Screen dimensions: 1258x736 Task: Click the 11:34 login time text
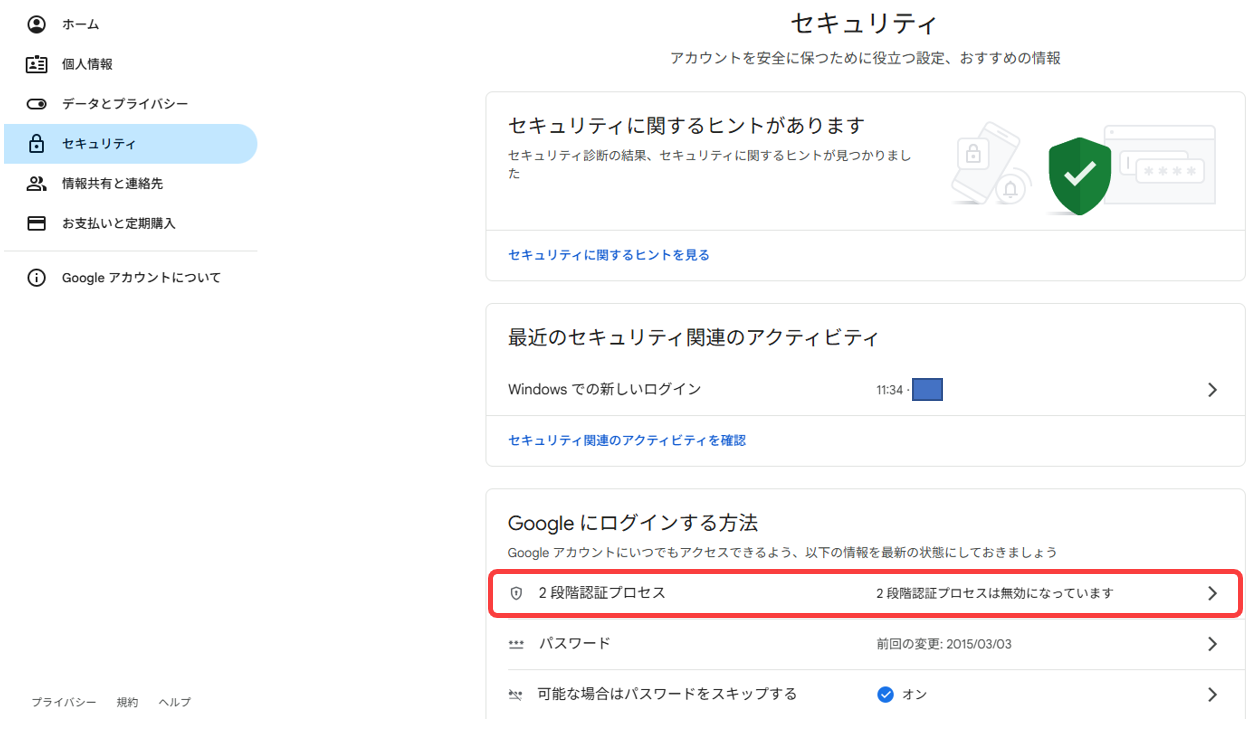tap(889, 390)
